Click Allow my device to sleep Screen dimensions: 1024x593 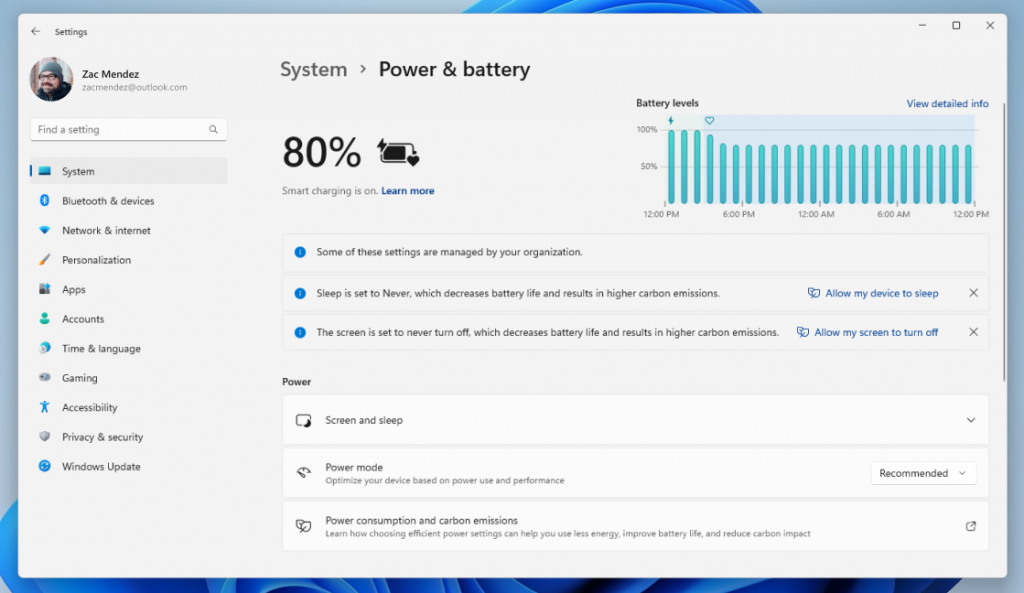click(x=880, y=293)
